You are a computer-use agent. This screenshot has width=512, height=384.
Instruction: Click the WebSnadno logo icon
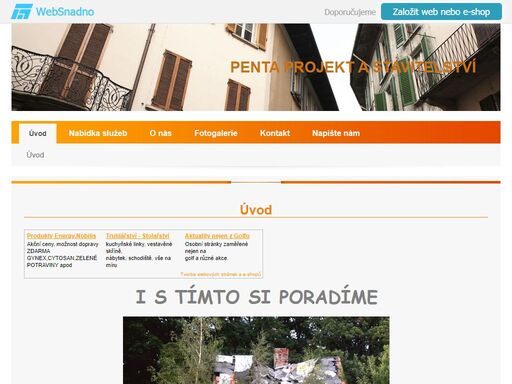click(x=22, y=12)
